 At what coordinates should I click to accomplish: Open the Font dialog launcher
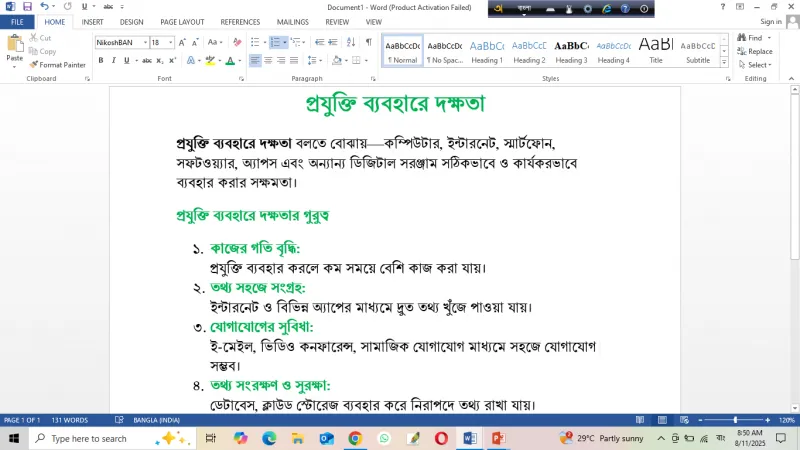coord(241,79)
